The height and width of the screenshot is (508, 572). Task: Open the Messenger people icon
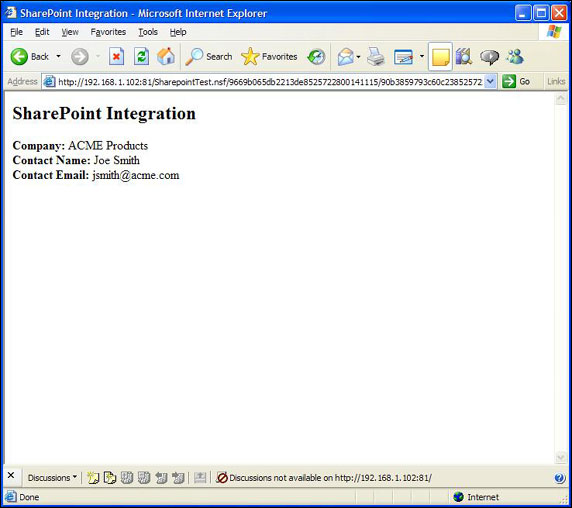point(515,57)
